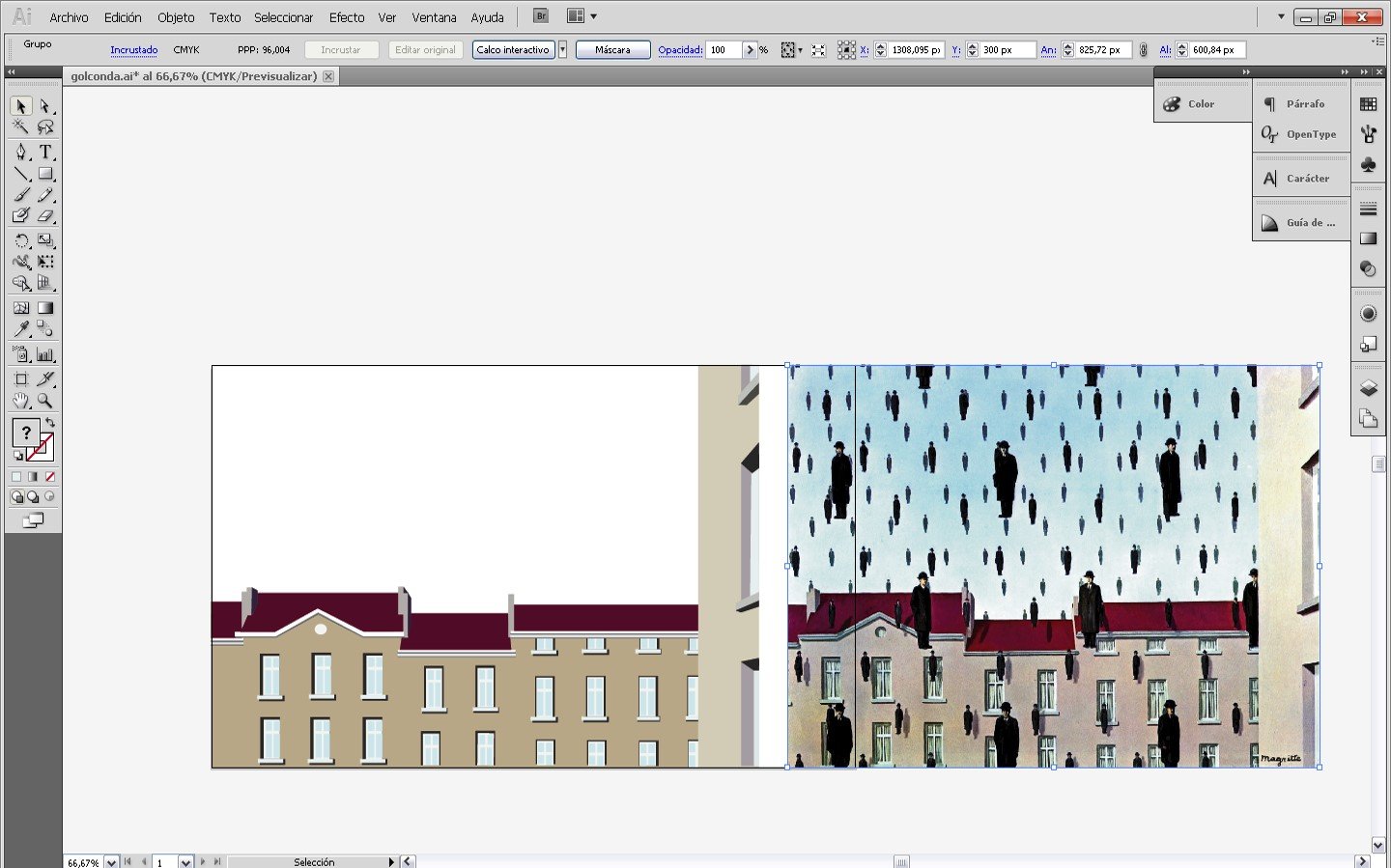Image resolution: width=1391 pixels, height=868 pixels.
Task: Select the Warp tool
Action: tap(21, 262)
